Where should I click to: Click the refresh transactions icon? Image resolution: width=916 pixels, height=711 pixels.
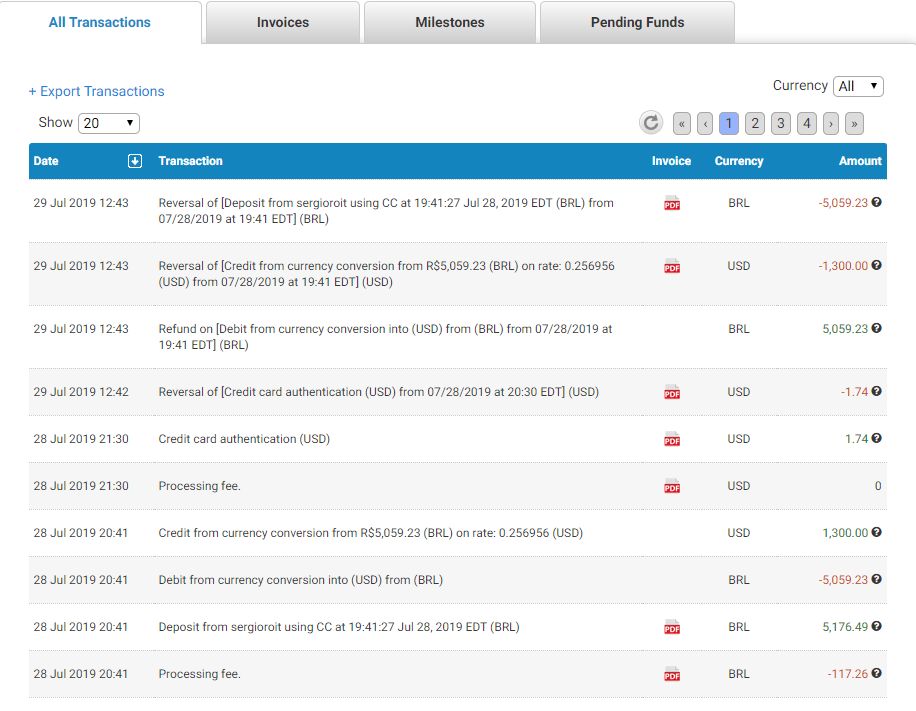point(651,123)
